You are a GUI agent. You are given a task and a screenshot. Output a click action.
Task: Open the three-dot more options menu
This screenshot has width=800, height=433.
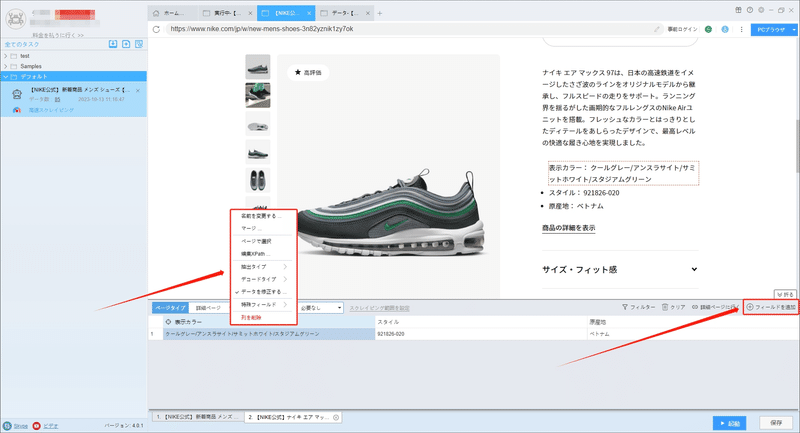[x=741, y=29]
